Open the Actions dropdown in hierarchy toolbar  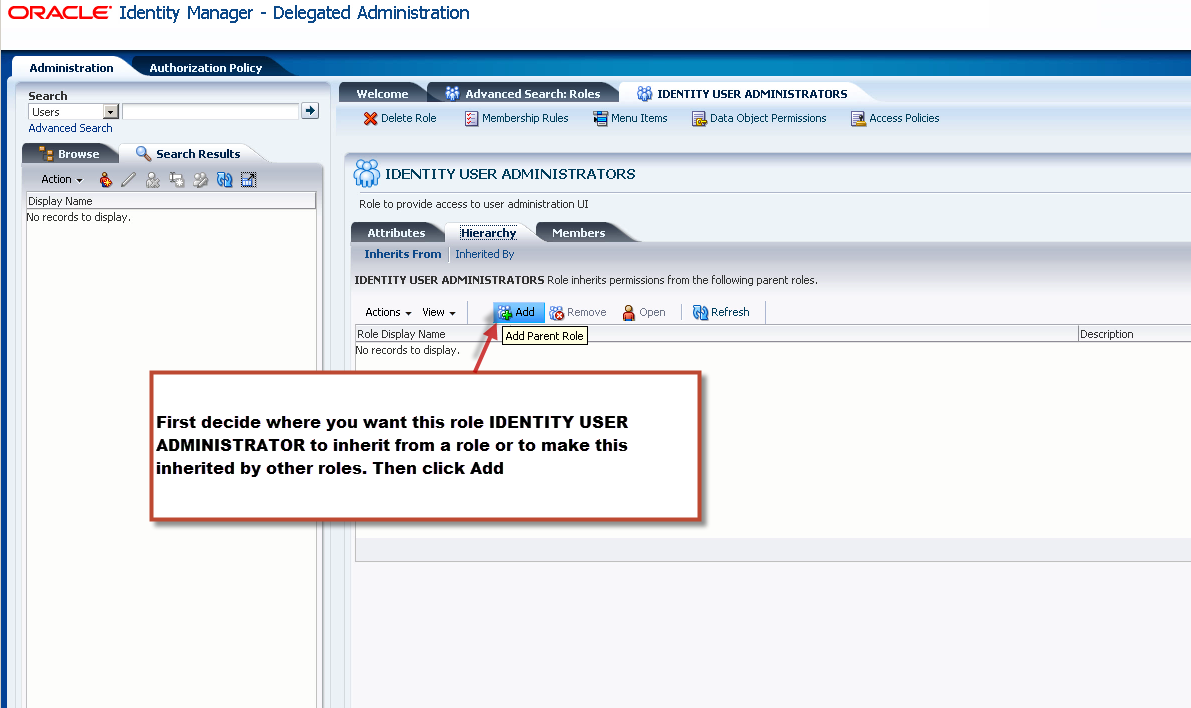click(388, 312)
